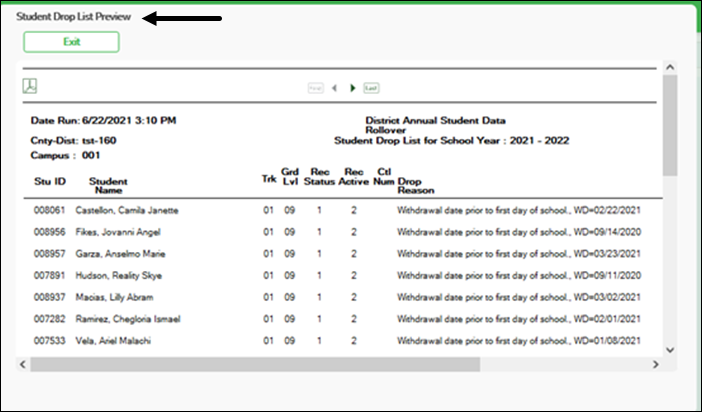
Task: Click the vertical scrollbar thumb
Action: [670, 125]
